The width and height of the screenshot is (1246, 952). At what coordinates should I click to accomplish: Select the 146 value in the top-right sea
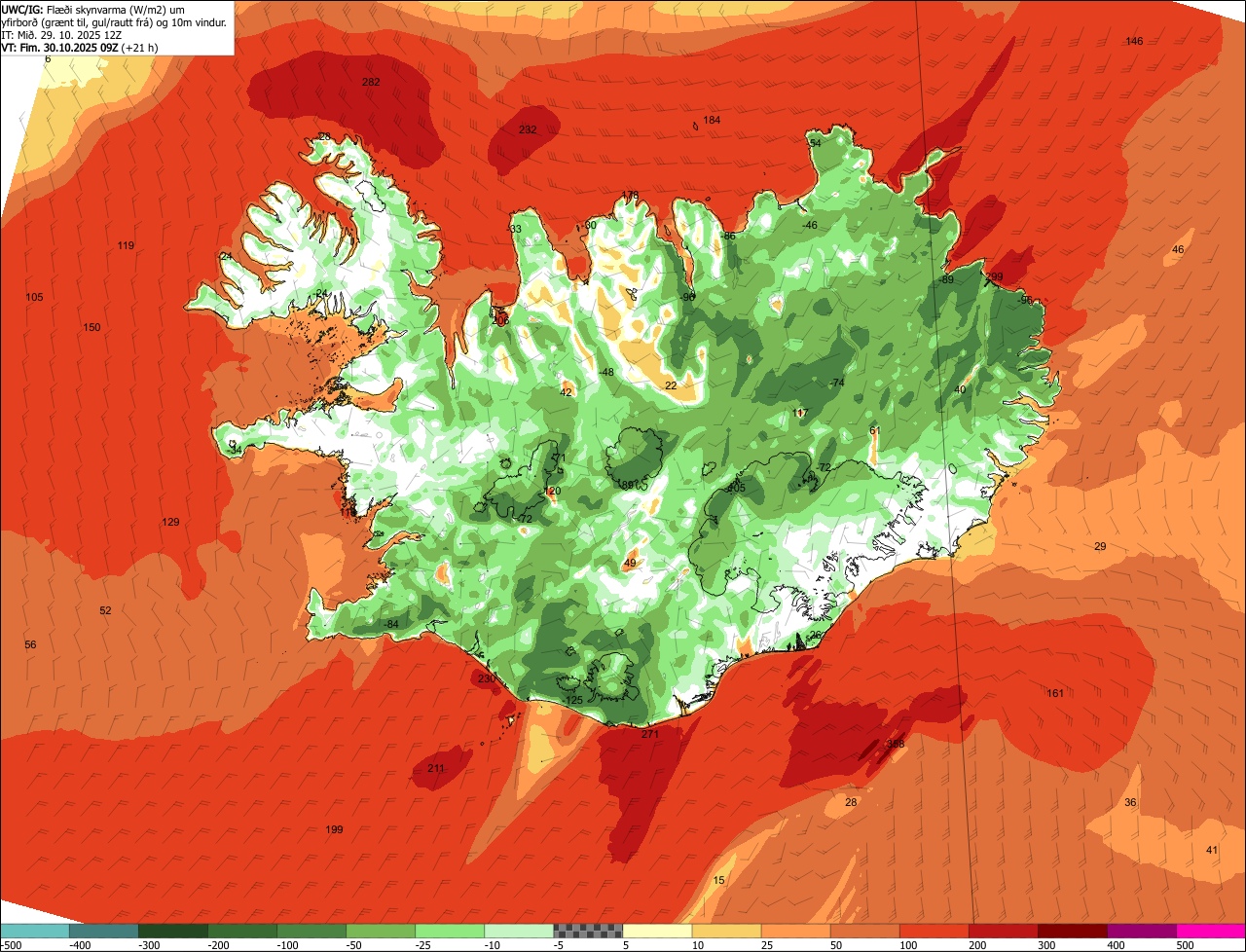(1134, 41)
